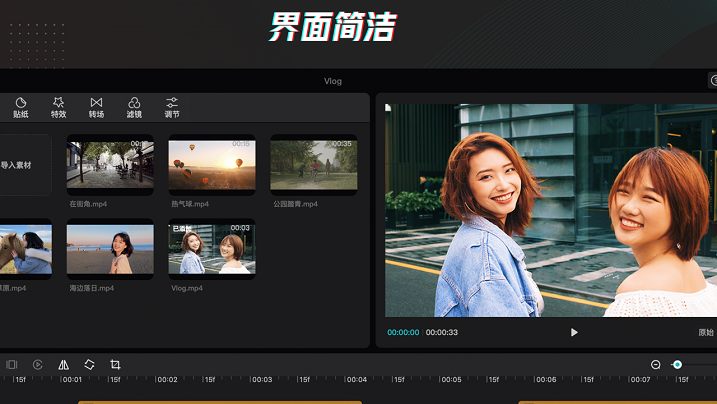717x404 pixels.
Task: Open the 贴纸 stickers panel
Action: click(20, 107)
